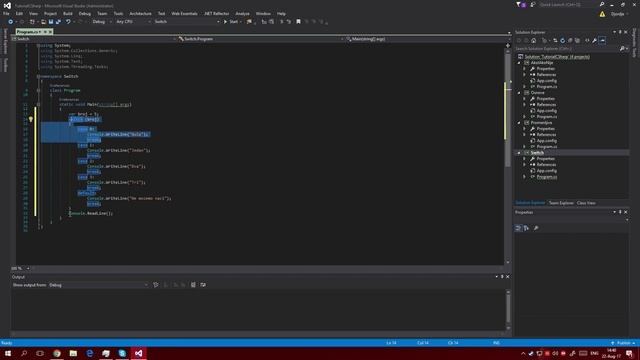Collapse the first project node under the solution

pyautogui.click(x=519, y=63)
